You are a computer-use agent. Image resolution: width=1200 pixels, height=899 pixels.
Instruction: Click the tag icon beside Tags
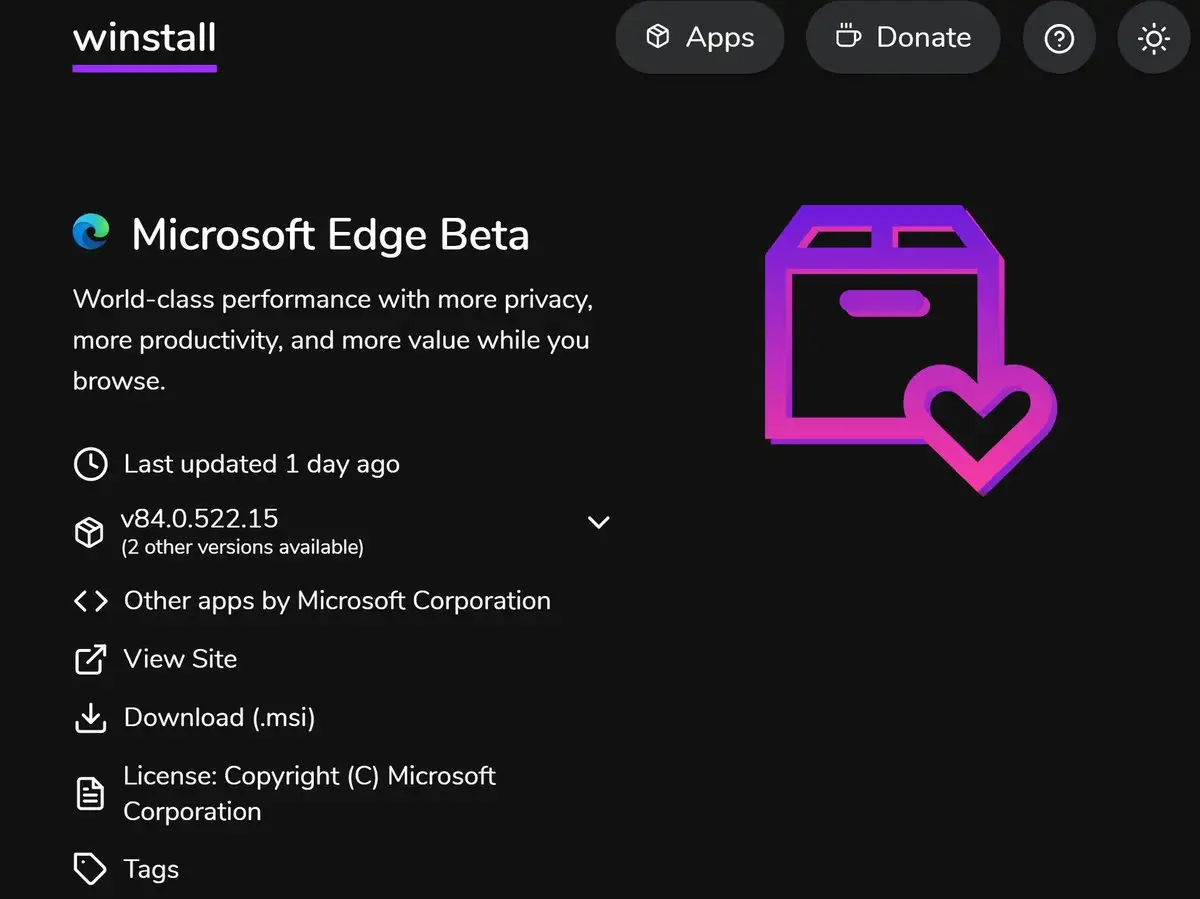click(x=90, y=868)
